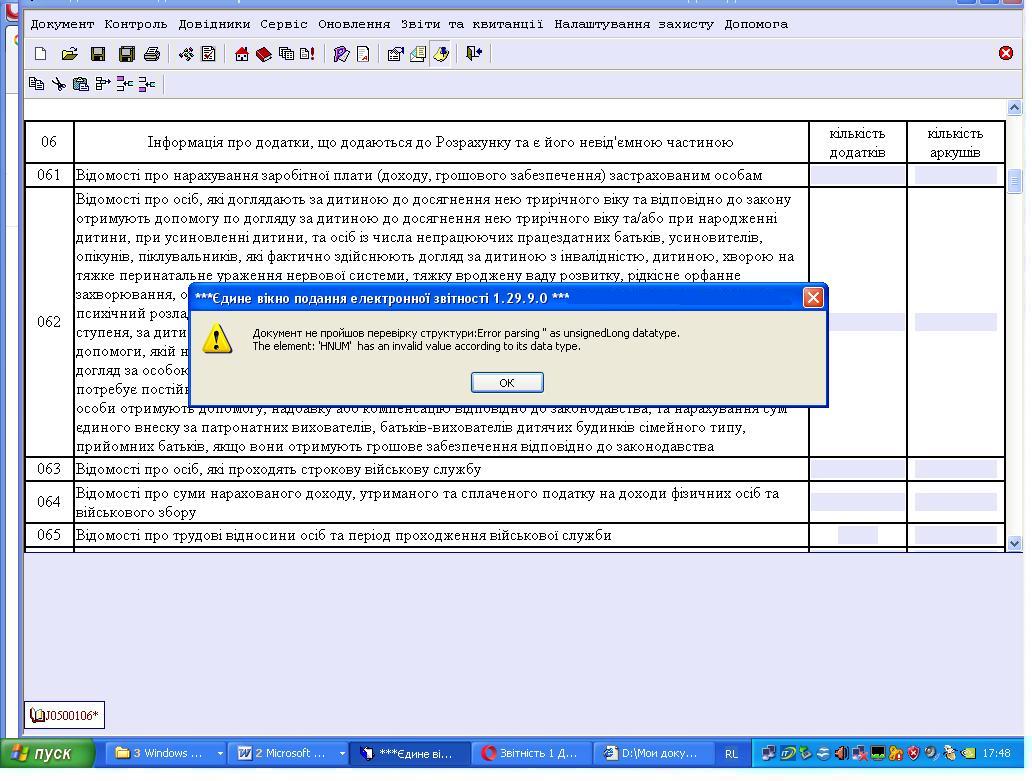Copy using the two-pages icon in second toolbar
Viewport: 1032px width, 781px height.
click(x=36, y=84)
